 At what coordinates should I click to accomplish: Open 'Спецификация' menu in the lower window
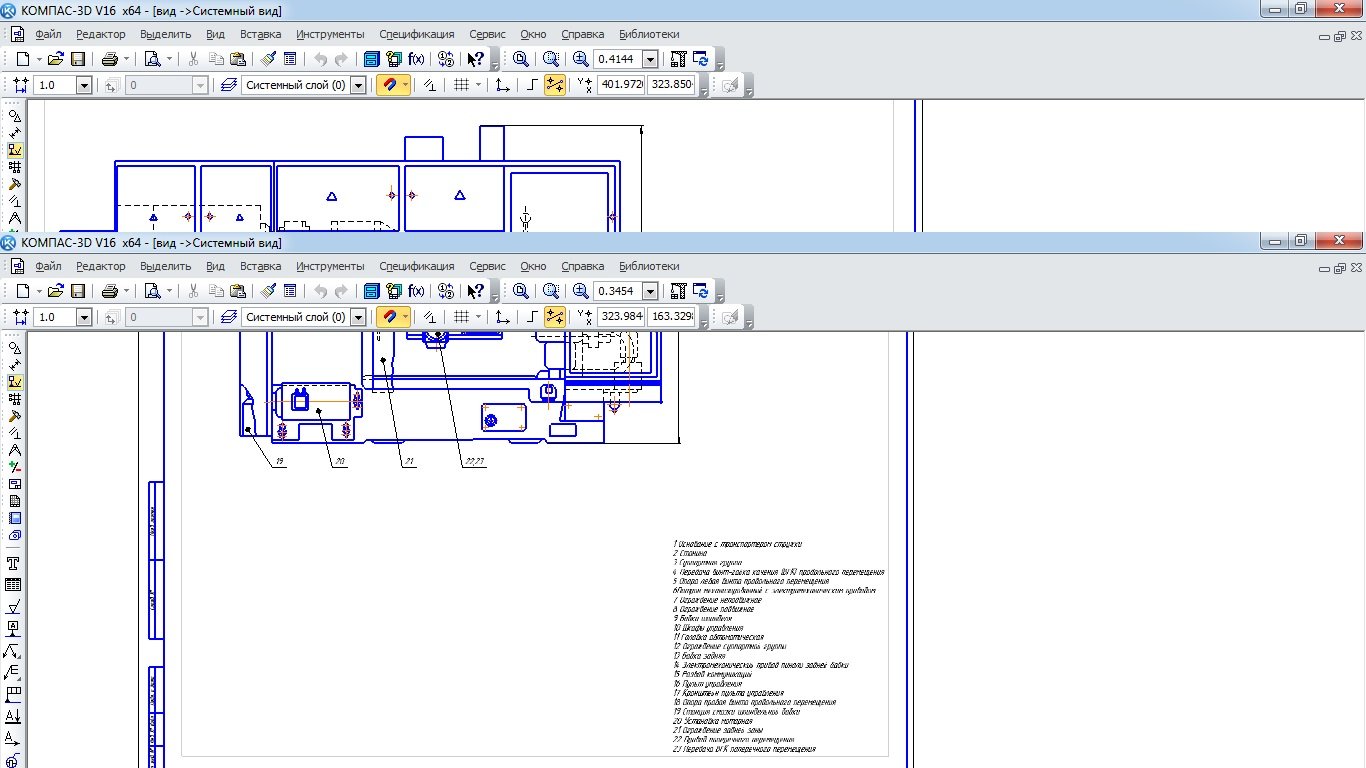tap(416, 266)
